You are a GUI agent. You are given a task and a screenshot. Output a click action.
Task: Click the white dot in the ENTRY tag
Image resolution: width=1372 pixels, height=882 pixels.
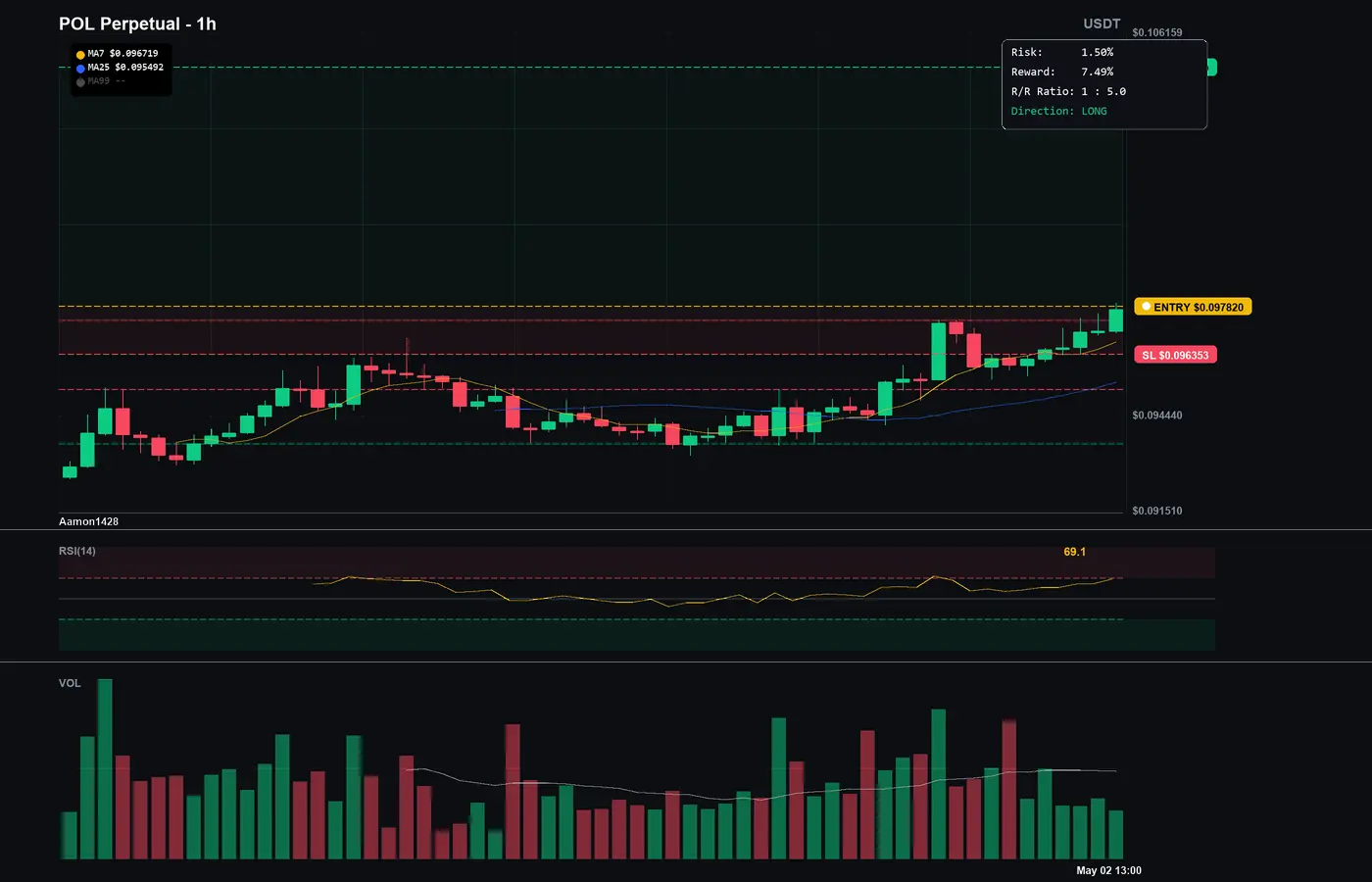tap(1146, 307)
